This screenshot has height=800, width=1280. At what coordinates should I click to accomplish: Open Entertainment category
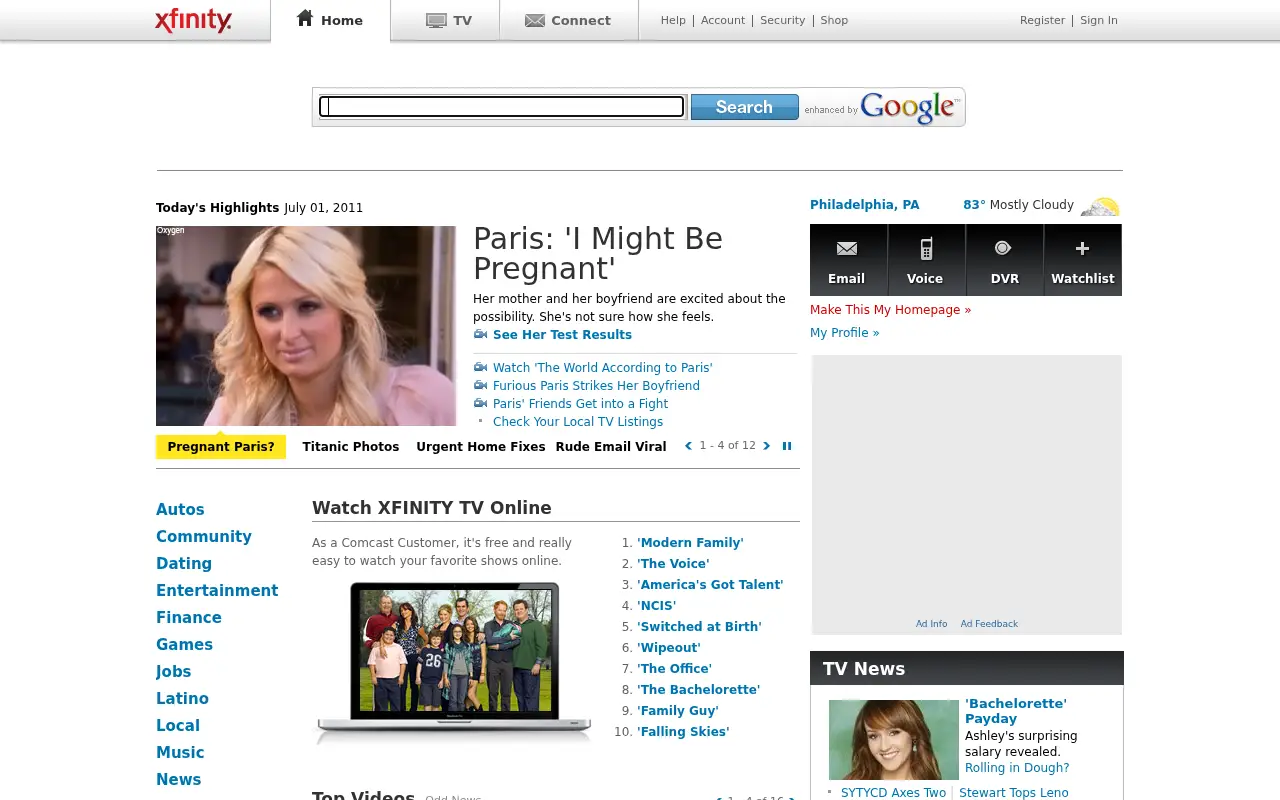(217, 591)
